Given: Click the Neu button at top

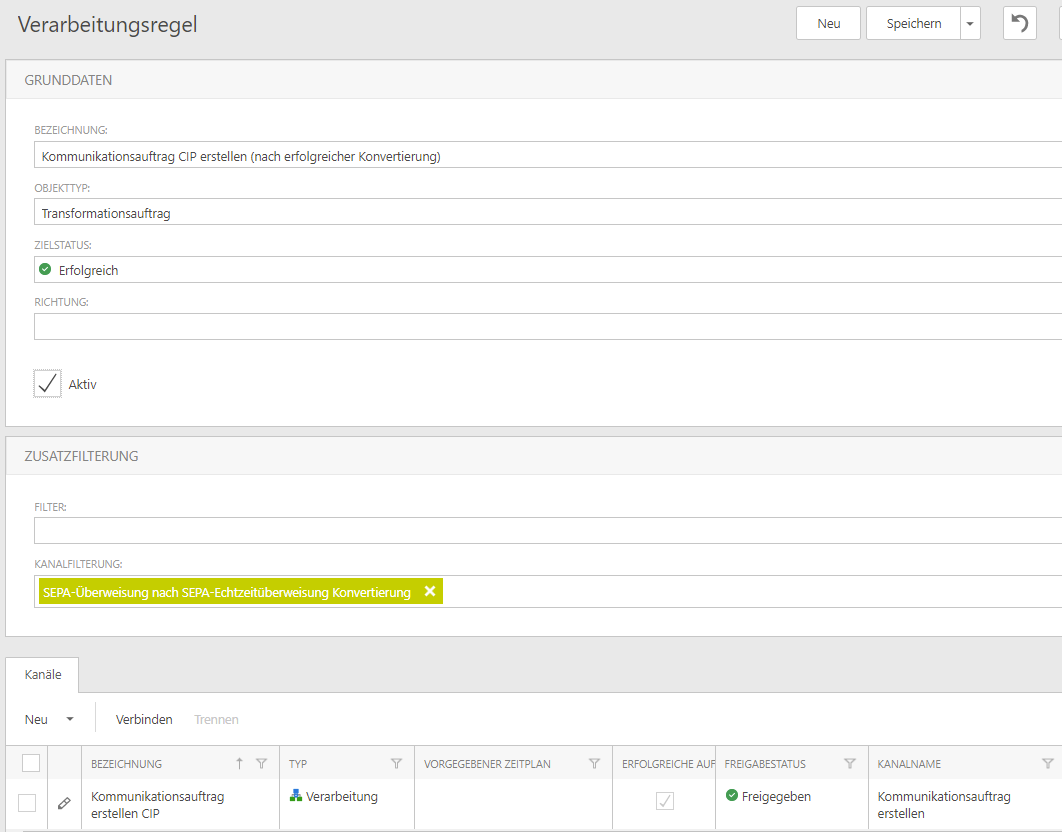Looking at the screenshot, I should (828, 24).
